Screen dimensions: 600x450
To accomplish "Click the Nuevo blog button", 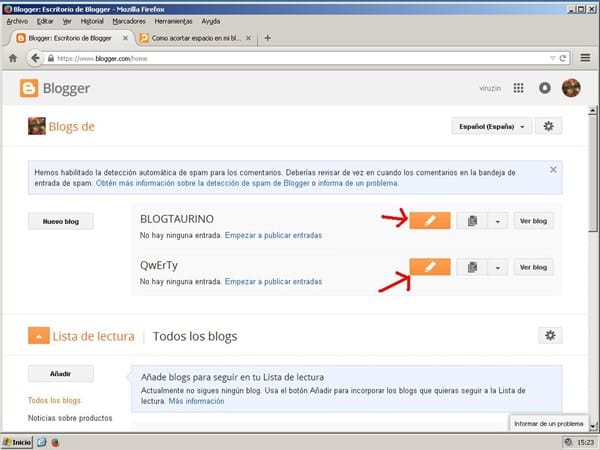I will pos(61,221).
